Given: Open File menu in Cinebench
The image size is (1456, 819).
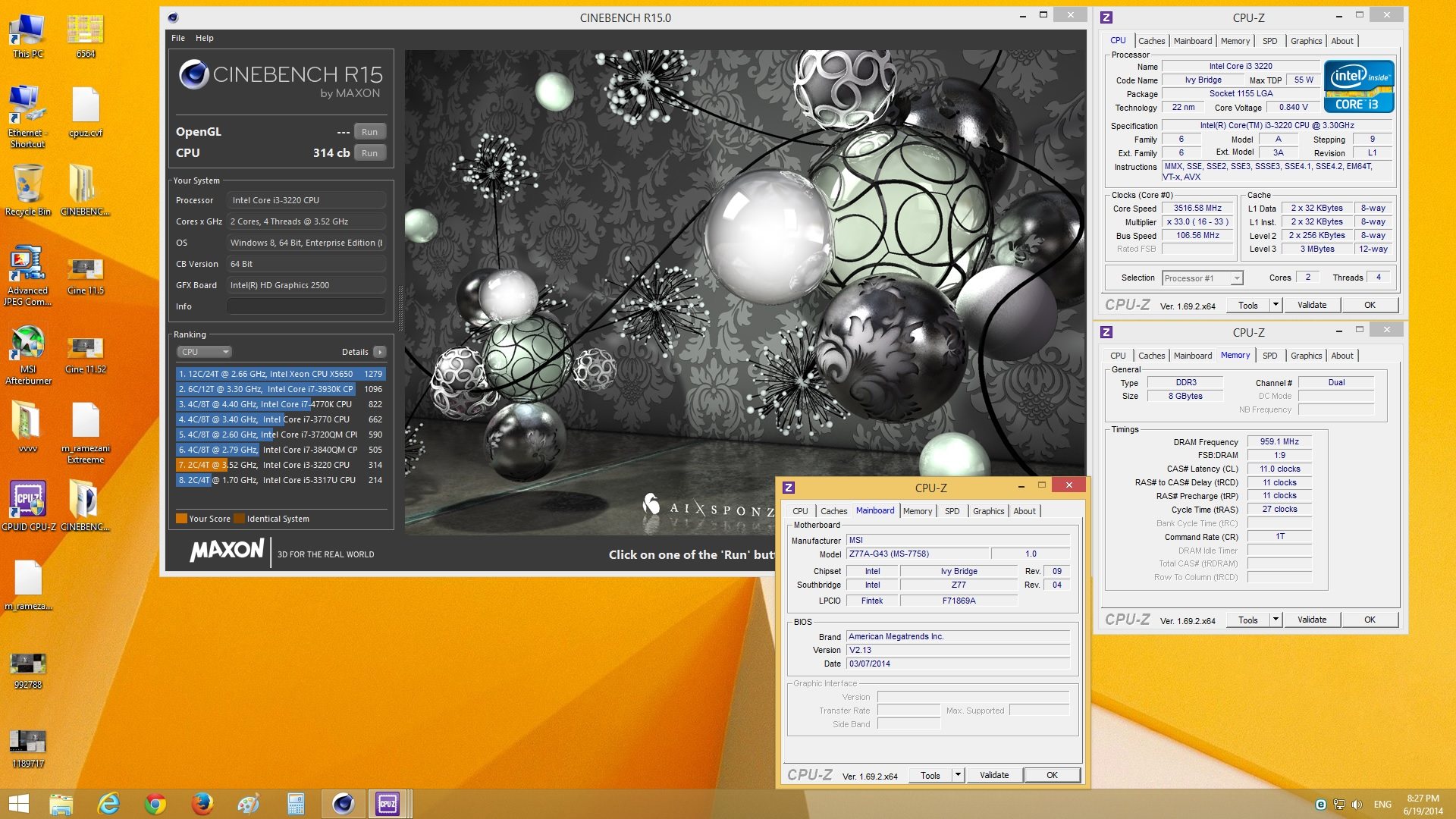Looking at the screenshot, I should tap(177, 38).
